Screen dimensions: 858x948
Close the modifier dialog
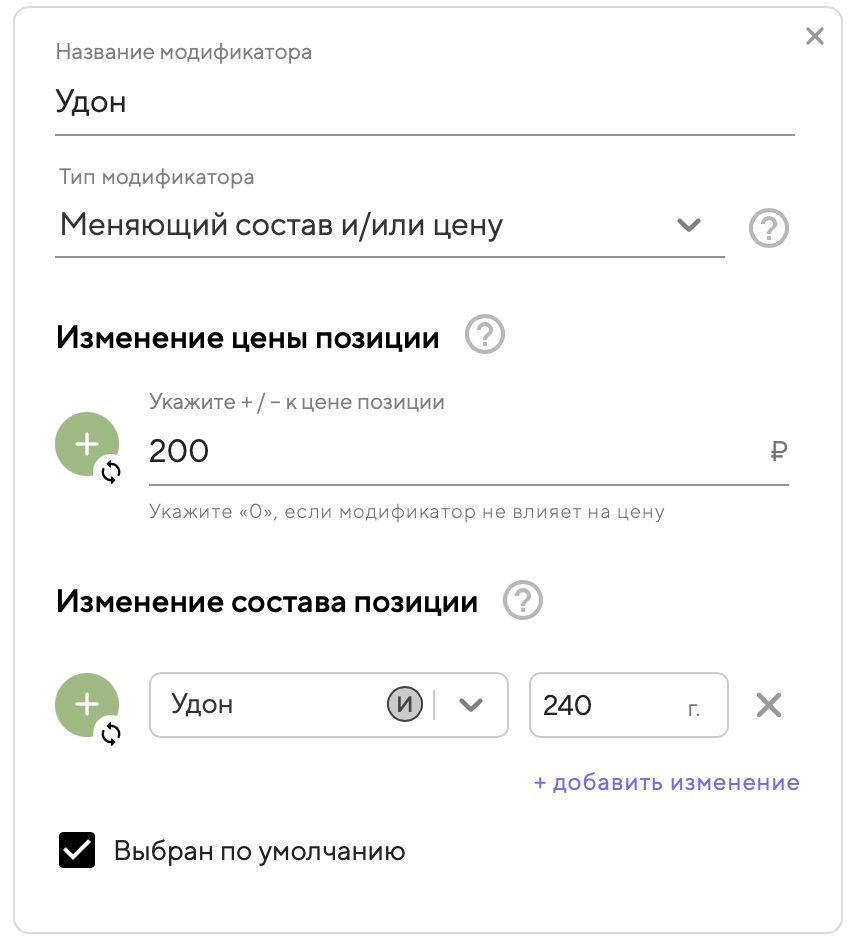(x=815, y=38)
